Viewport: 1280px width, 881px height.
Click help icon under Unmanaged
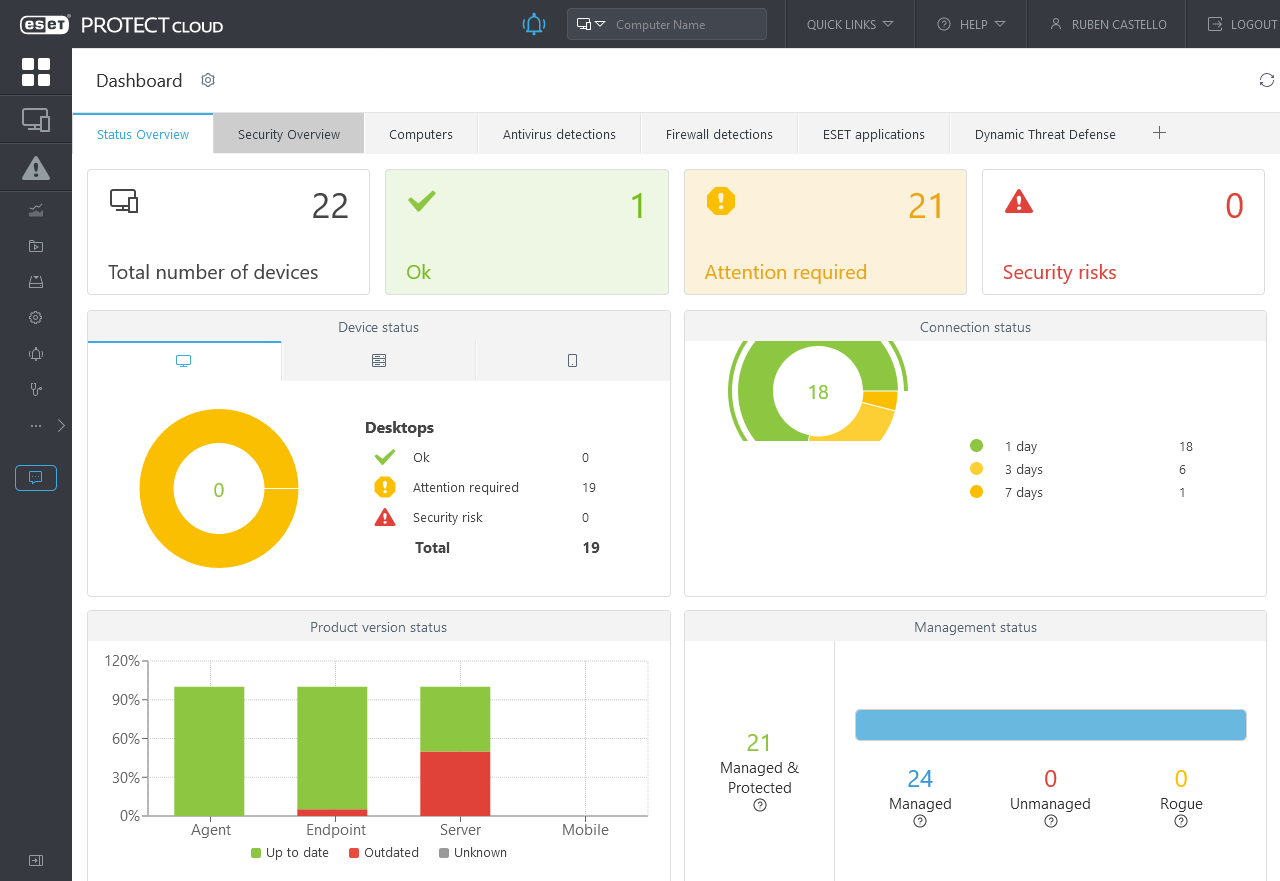1051,822
